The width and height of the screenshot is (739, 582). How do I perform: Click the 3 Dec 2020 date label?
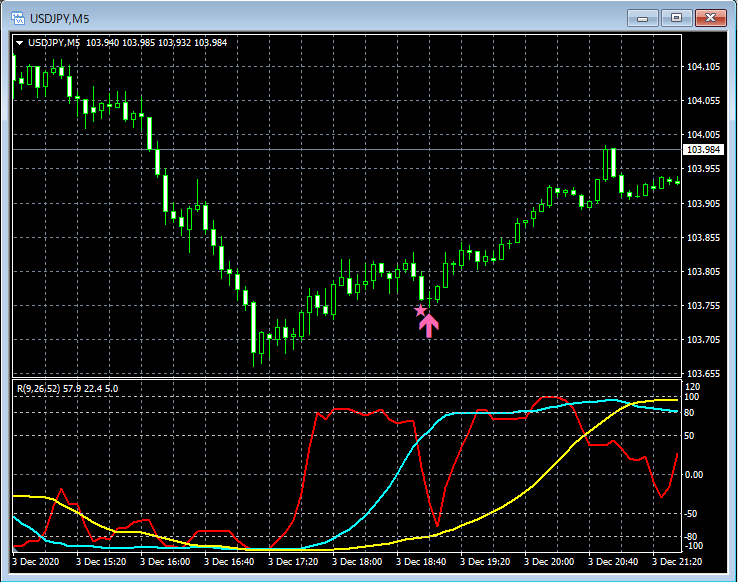[x=36, y=563]
